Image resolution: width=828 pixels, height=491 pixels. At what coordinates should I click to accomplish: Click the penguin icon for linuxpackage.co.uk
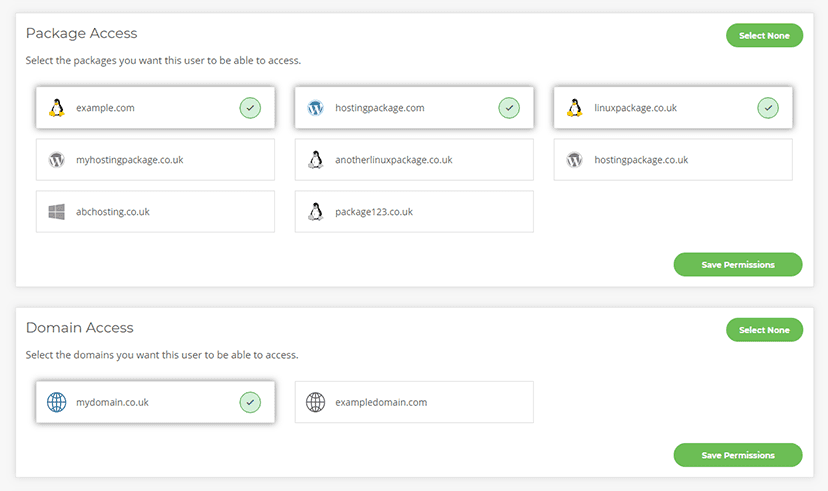pos(575,108)
